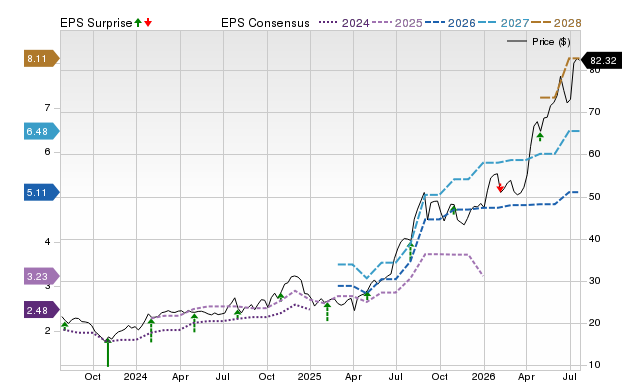Viewport: 640px width, 382px height.
Task: Click the 40 tick on the price axis
Action: click(x=595, y=239)
